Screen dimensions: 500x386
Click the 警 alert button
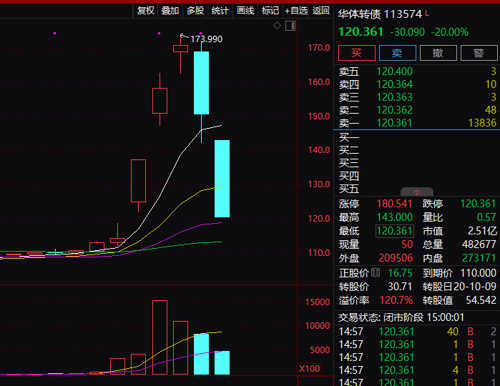(x=479, y=53)
